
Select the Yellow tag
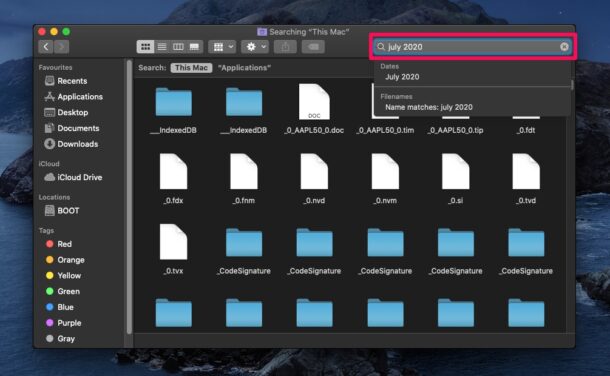tap(64, 276)
